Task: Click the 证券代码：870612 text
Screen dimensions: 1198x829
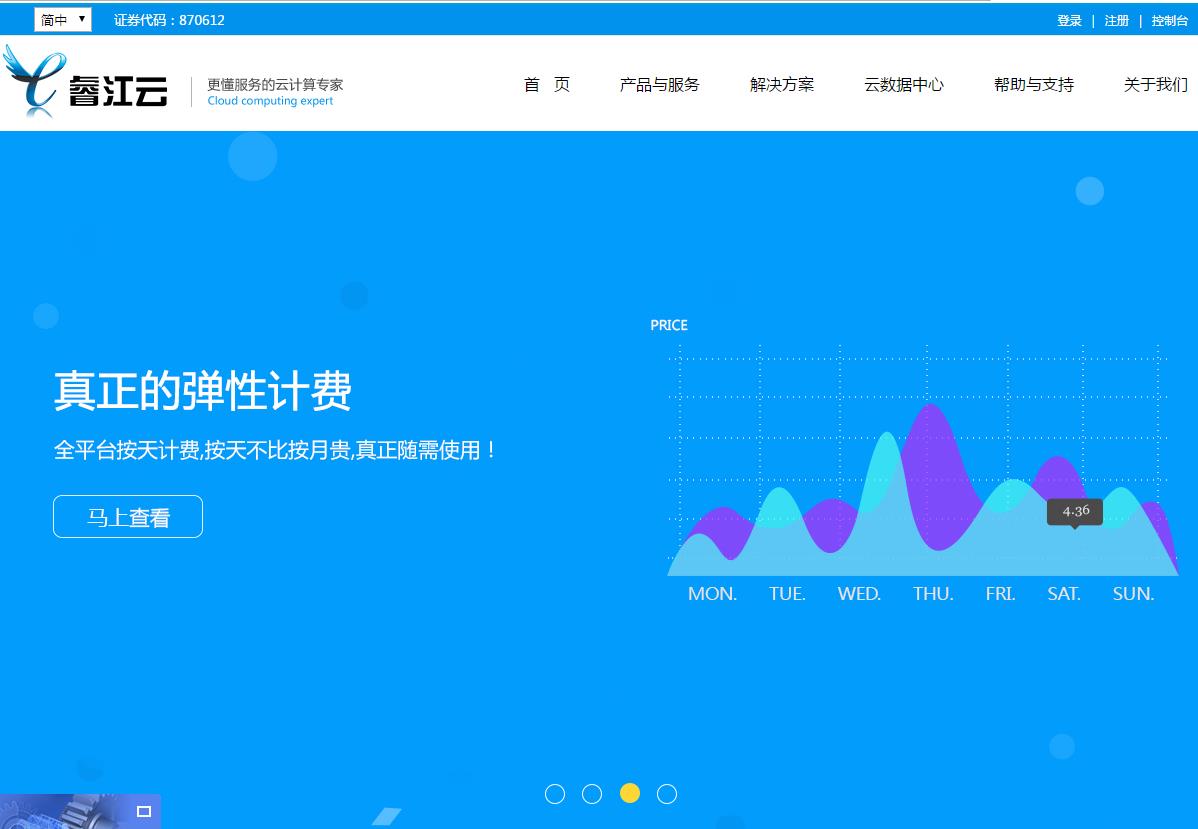Action: [170, 21]
